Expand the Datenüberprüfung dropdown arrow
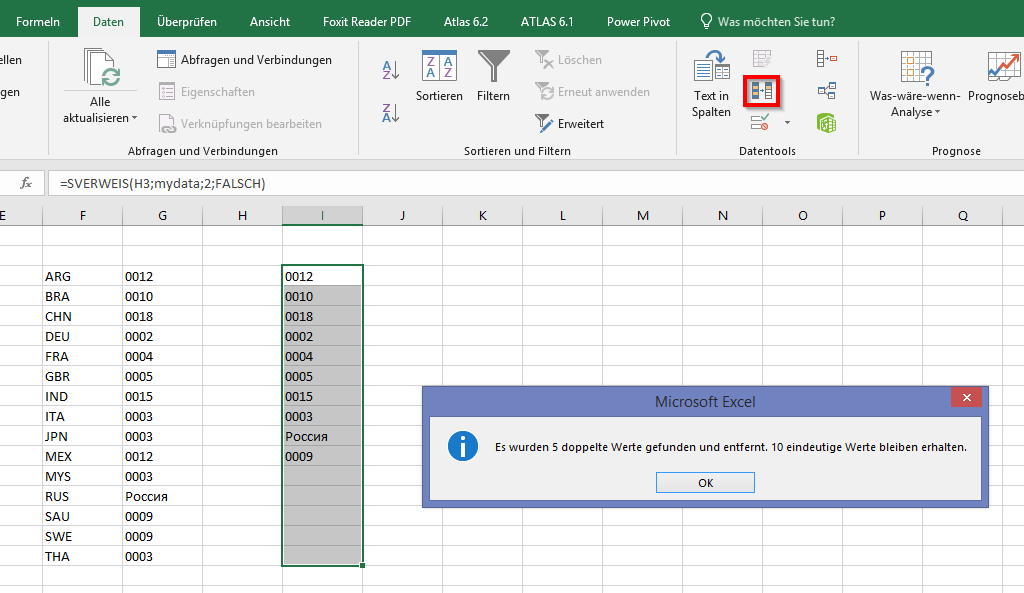1024x593 pixels. click(787, 123)
